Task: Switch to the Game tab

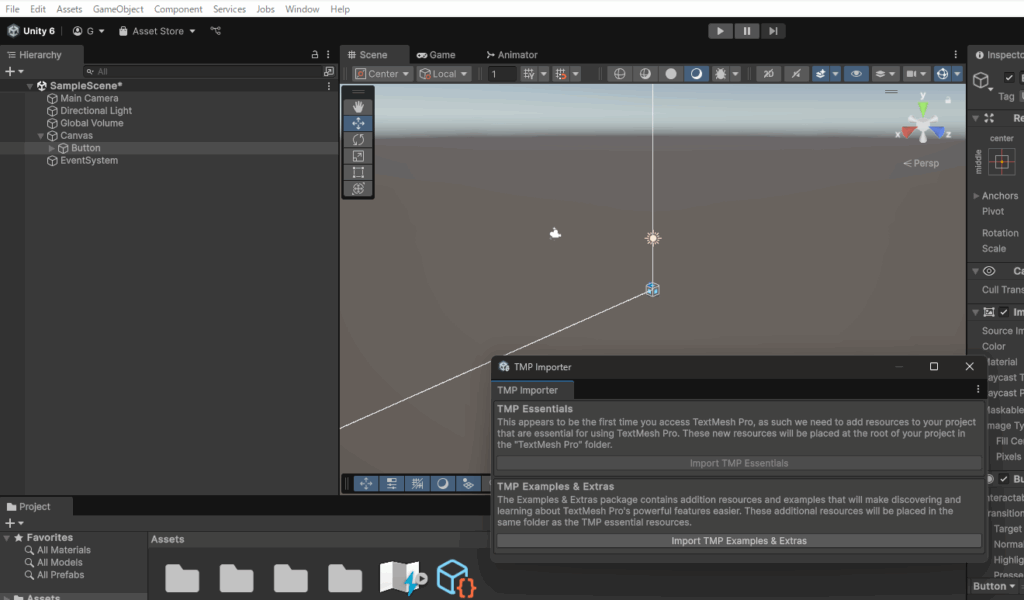Action: [x=436, y=55]
